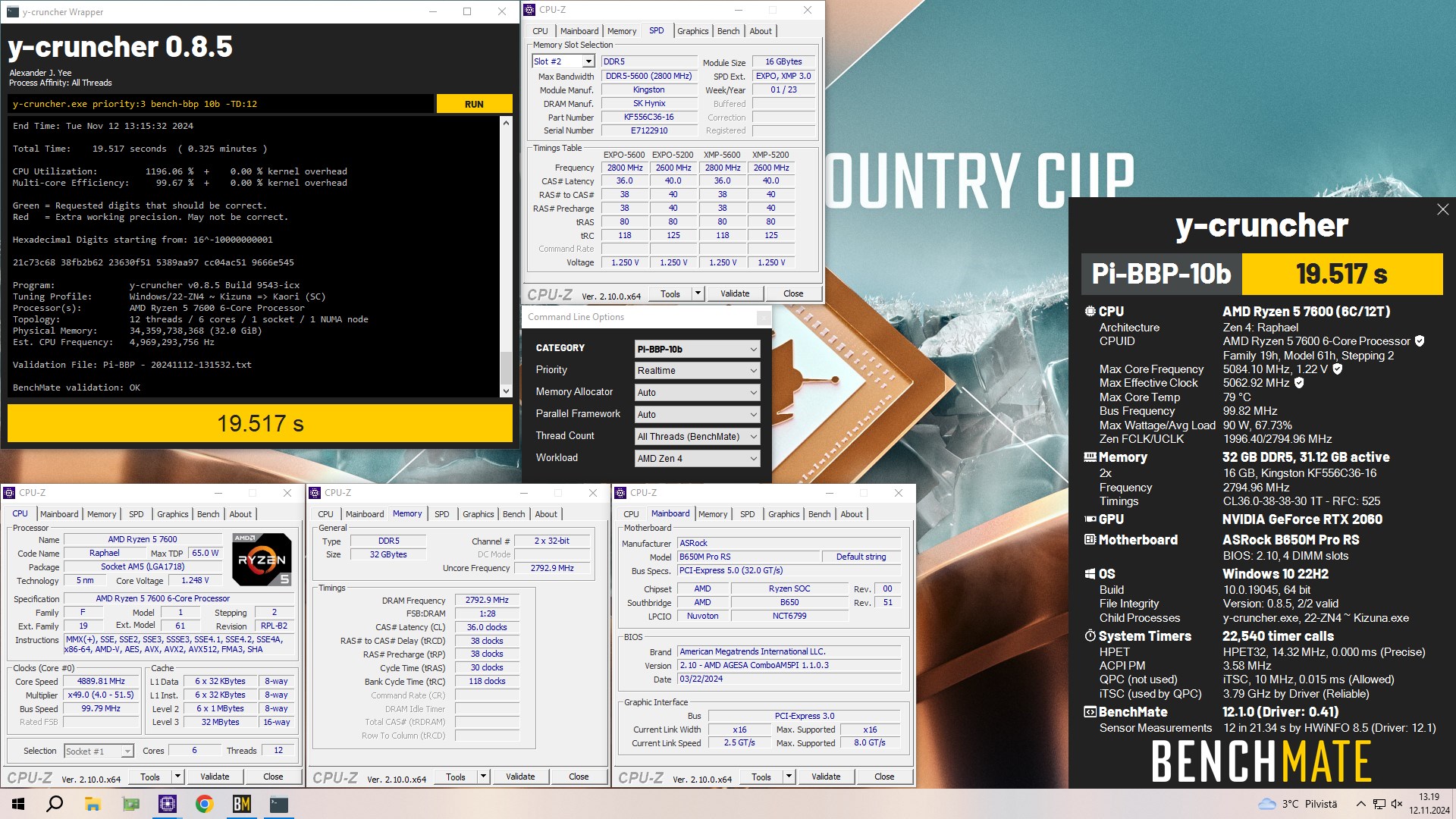Open the Workload AMD Zen 4 dropdown
Viewport: 1456px width, 819px height.
click(x=697, y=459)
